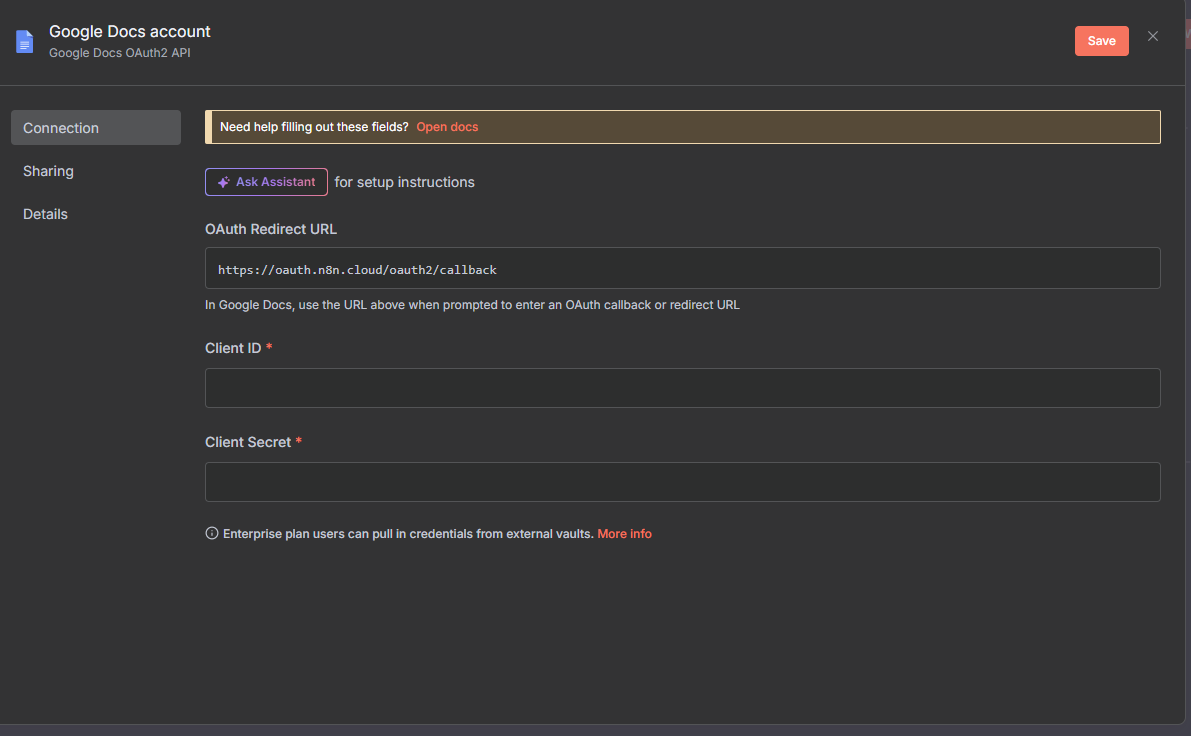The image size is (1191, 736).
Task: Click the Client Secret label
Action: point(248,442)
